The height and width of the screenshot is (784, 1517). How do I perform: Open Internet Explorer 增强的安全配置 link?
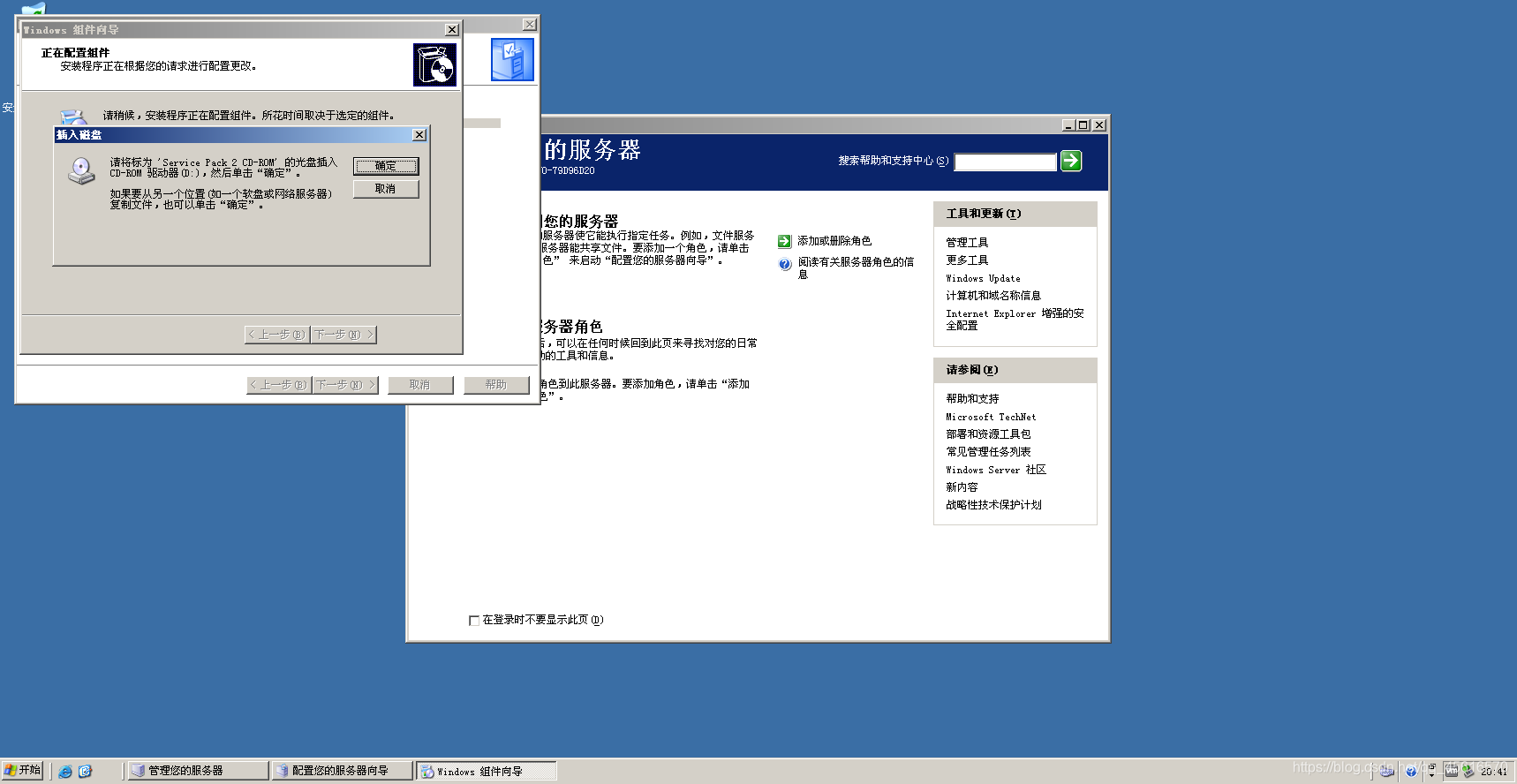1015,320
